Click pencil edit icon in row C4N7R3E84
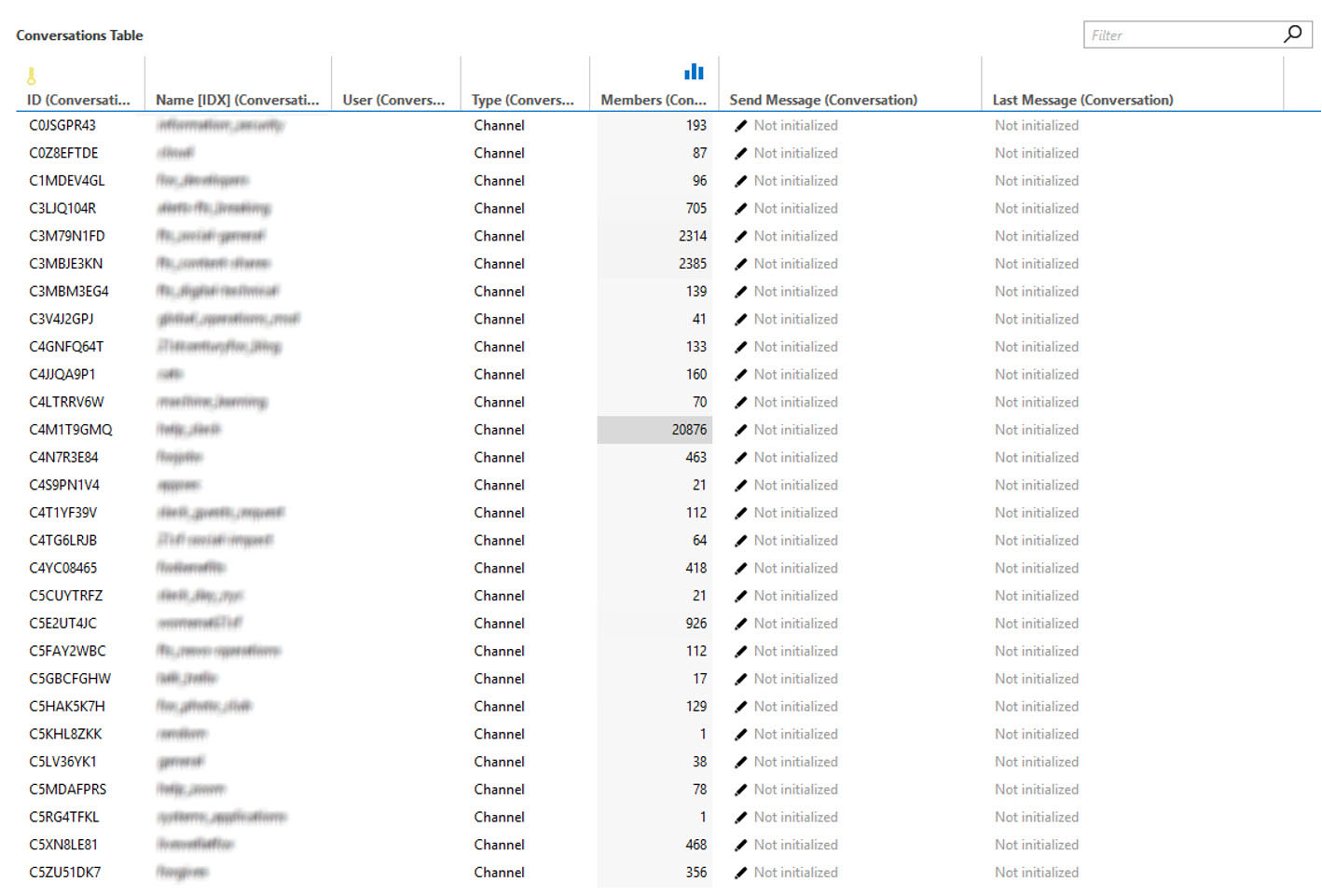The image size is (1322, 896). tap(740, 457)
